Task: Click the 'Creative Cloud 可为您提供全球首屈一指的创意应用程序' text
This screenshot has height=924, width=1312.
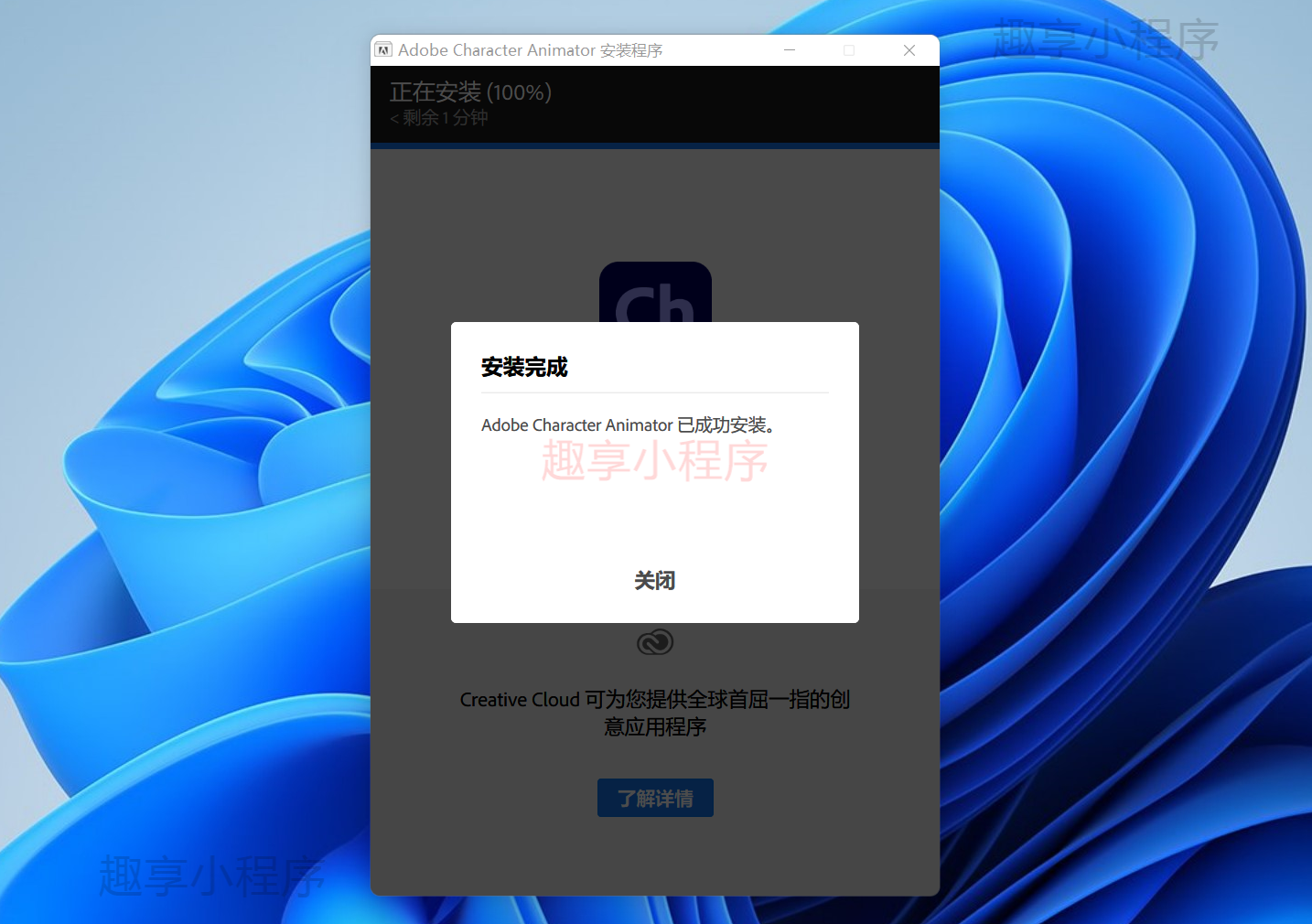Action: click(x=655, y=713)
